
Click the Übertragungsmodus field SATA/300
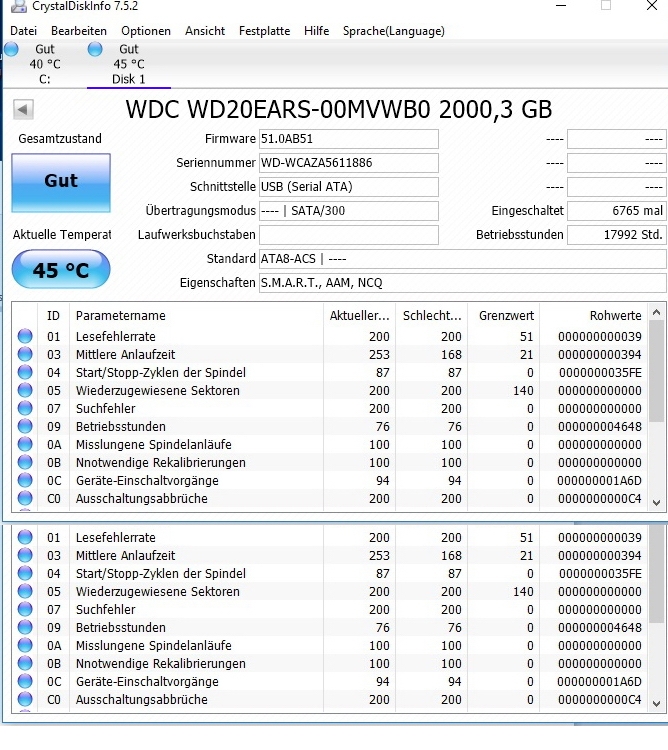(x=349, y=211)
